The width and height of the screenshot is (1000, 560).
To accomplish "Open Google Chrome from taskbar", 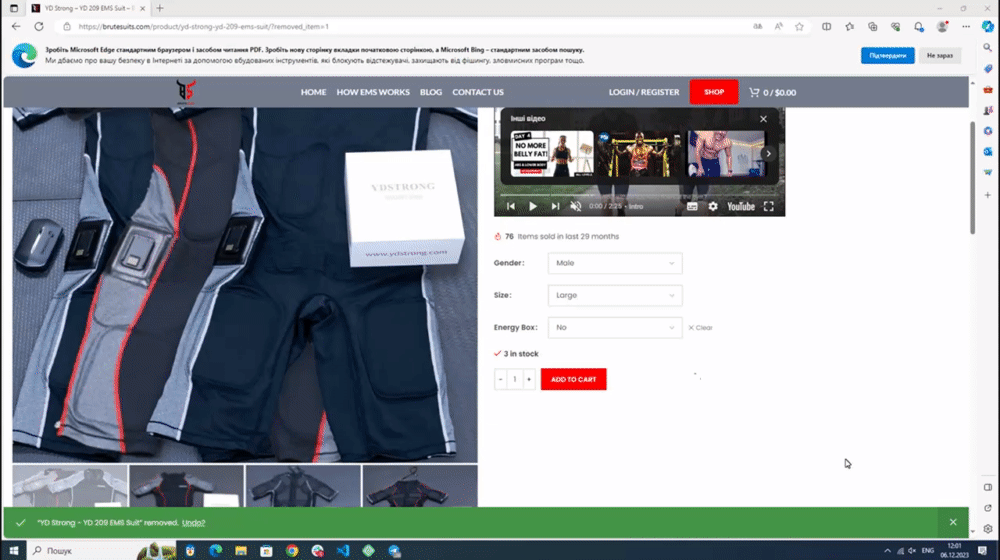I will (291, 550).
